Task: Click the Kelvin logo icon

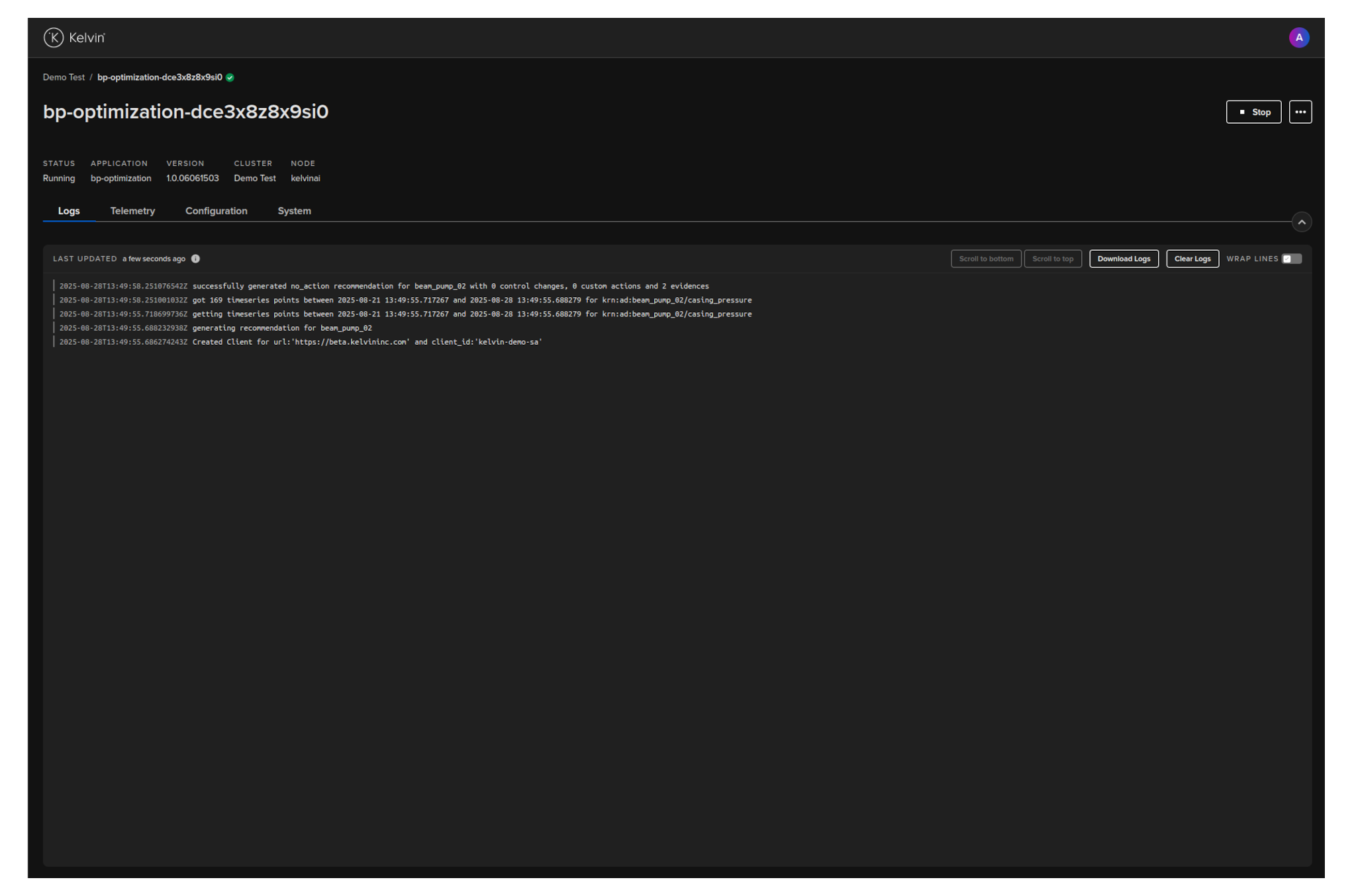Action: click(x=54, y=38)
